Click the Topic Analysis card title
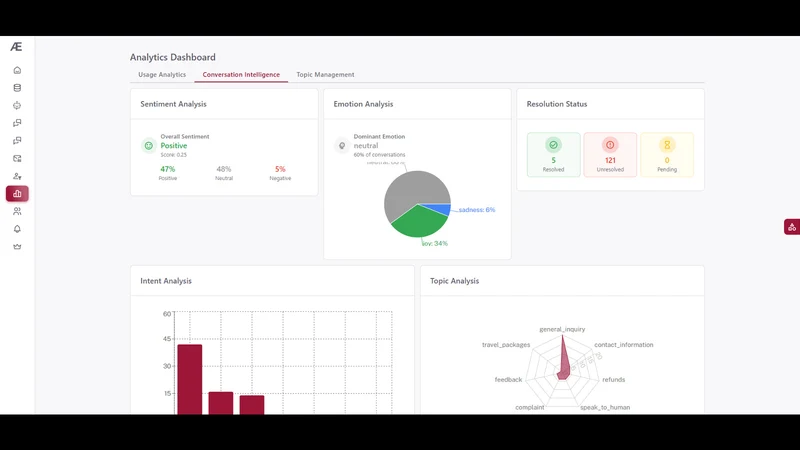The image size is (800, 450). [454, 281]
